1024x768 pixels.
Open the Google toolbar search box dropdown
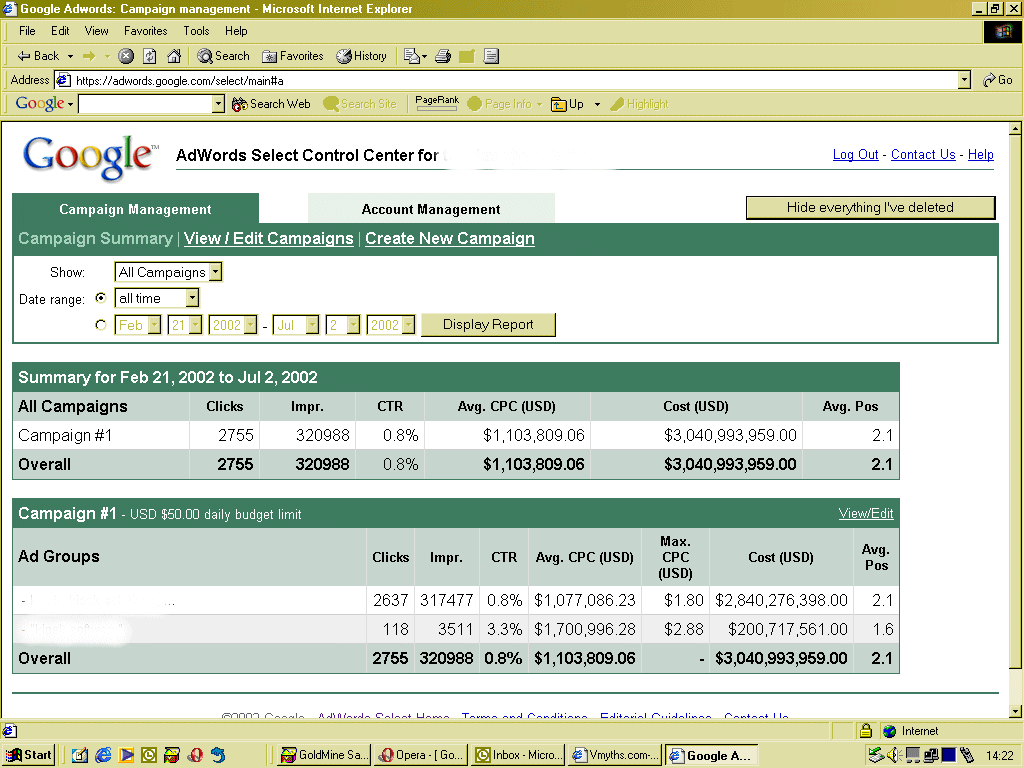[x=218, y=104]
